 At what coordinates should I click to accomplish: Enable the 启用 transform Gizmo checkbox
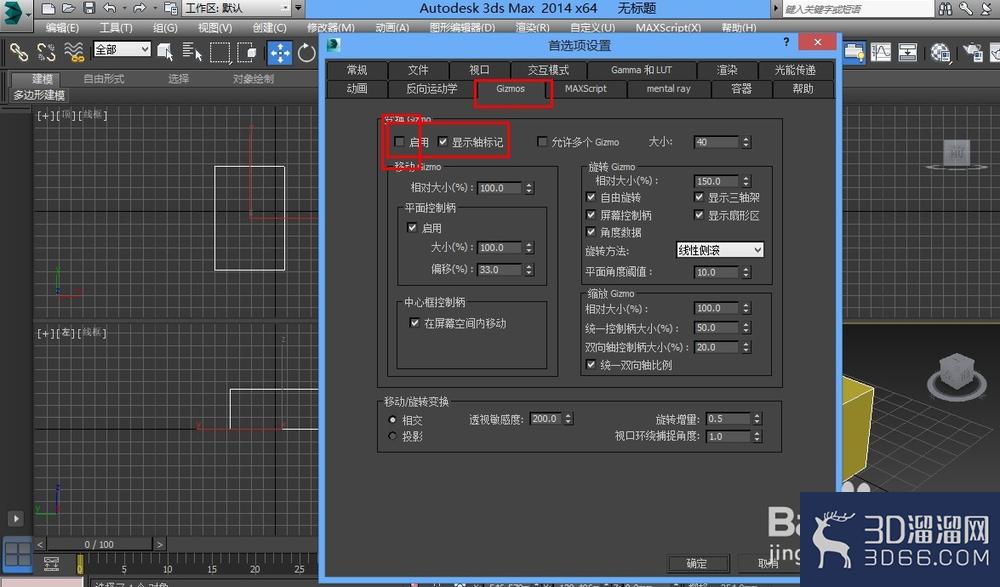click(x=400, y=142)
